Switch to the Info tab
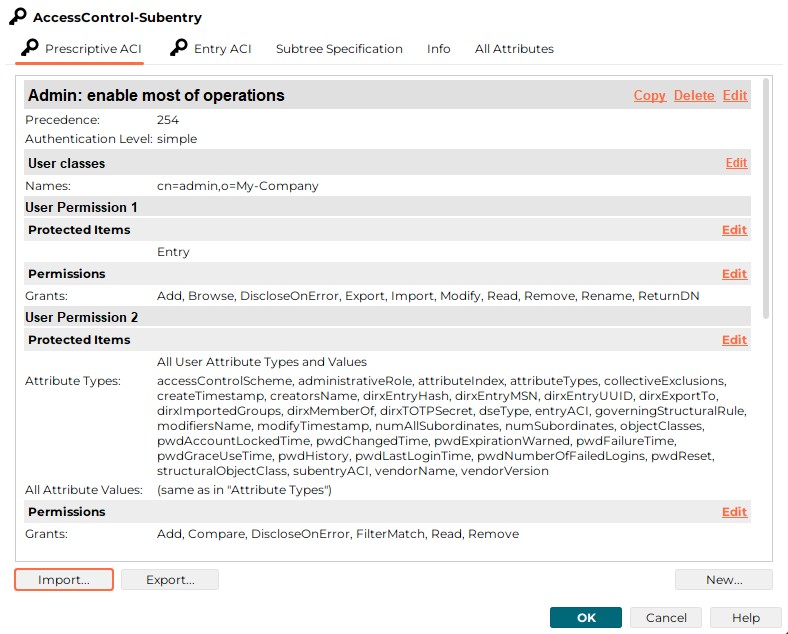The height and width of the screenshot is (634, 788). [438, 49]
